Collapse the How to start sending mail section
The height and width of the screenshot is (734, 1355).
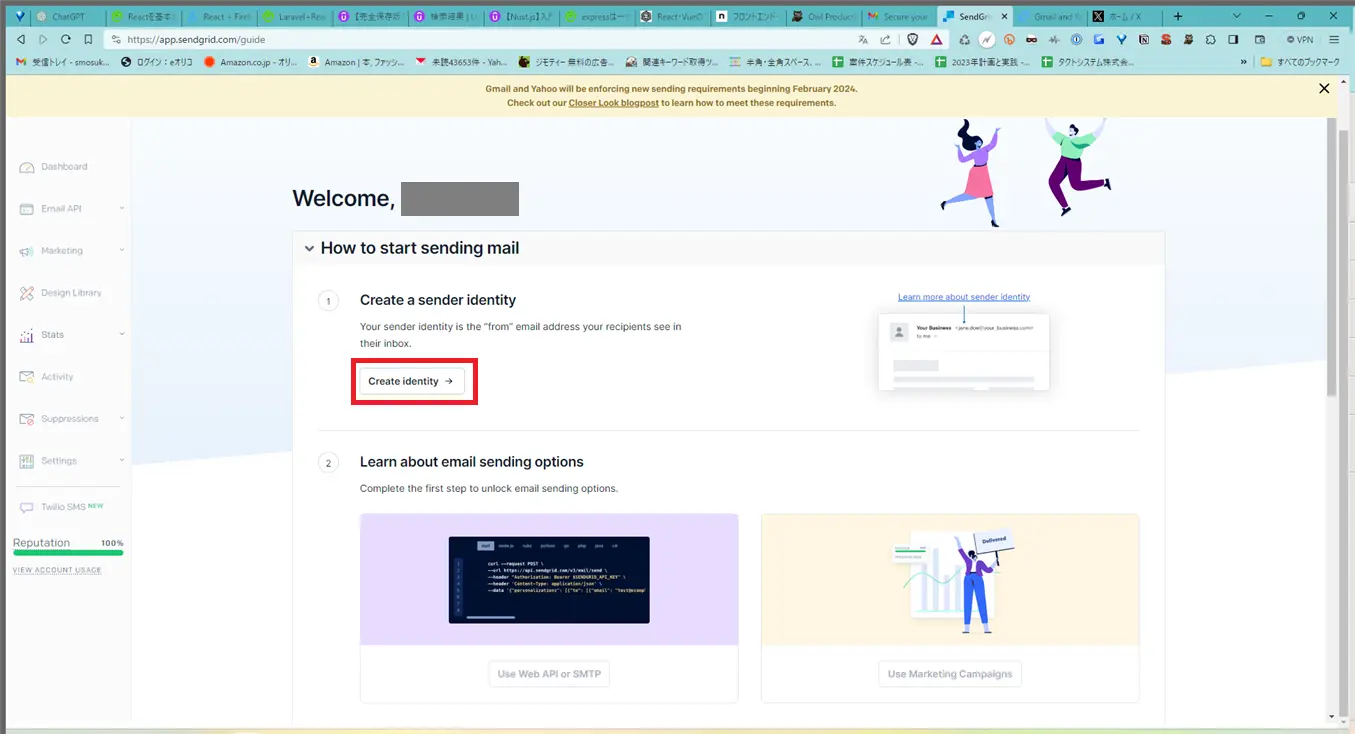[x=309, y=247]
